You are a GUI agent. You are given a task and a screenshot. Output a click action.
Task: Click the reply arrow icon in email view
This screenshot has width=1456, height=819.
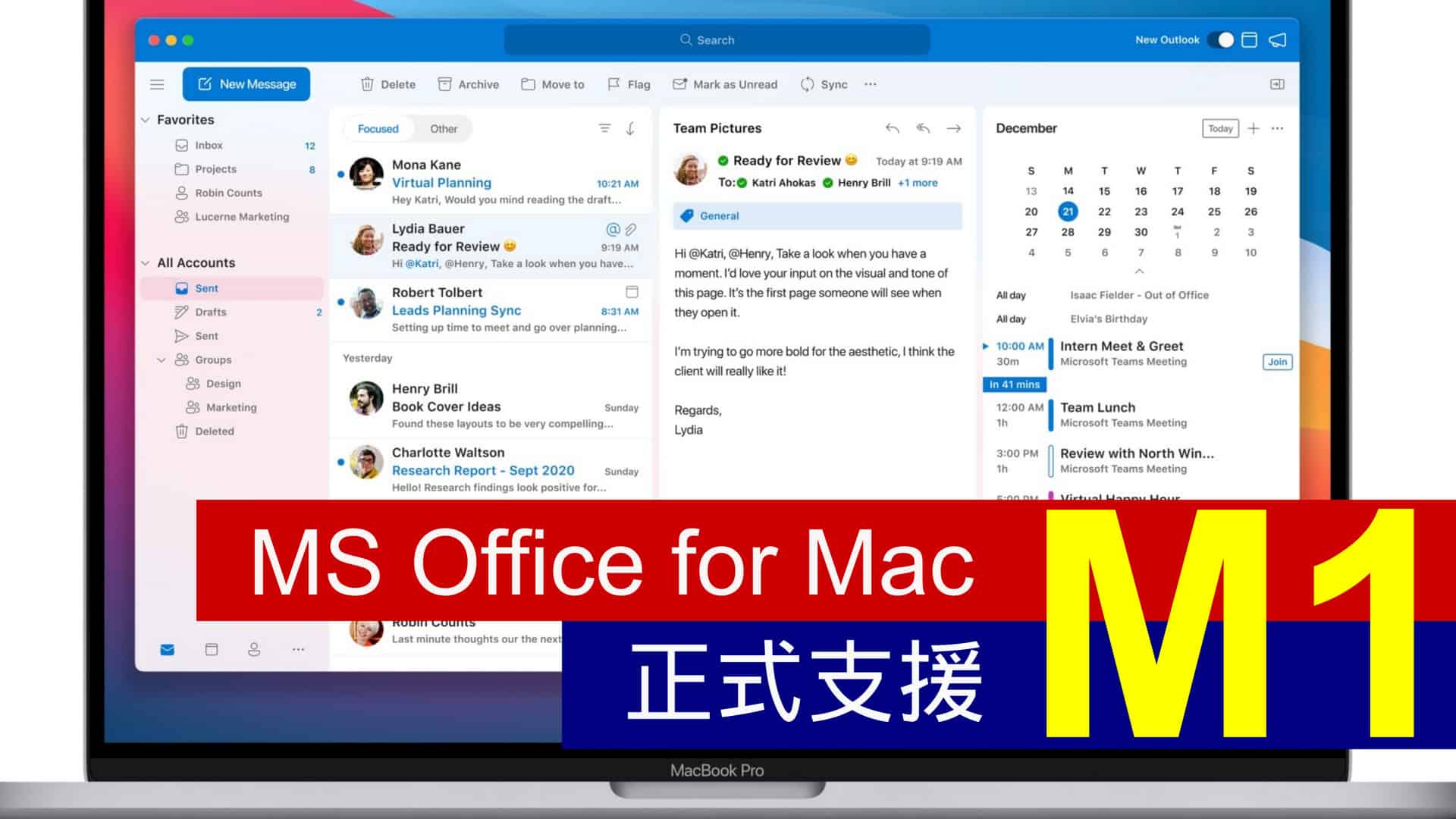(x=891, y=127)
